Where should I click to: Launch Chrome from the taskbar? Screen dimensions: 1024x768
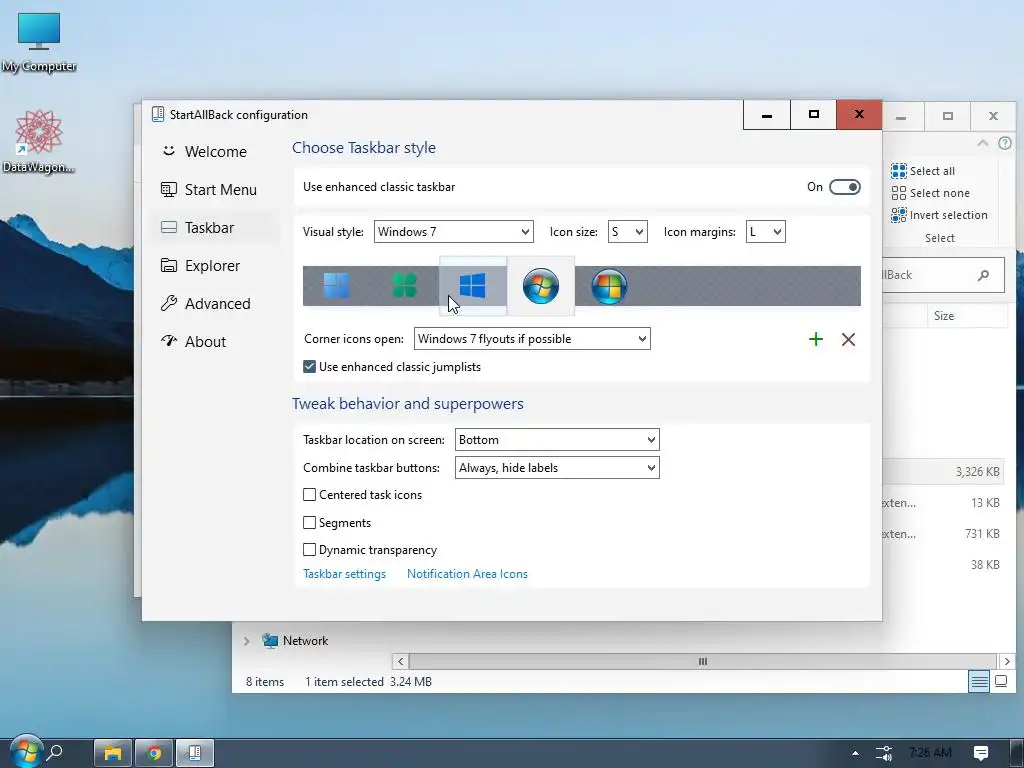(154, 753)
